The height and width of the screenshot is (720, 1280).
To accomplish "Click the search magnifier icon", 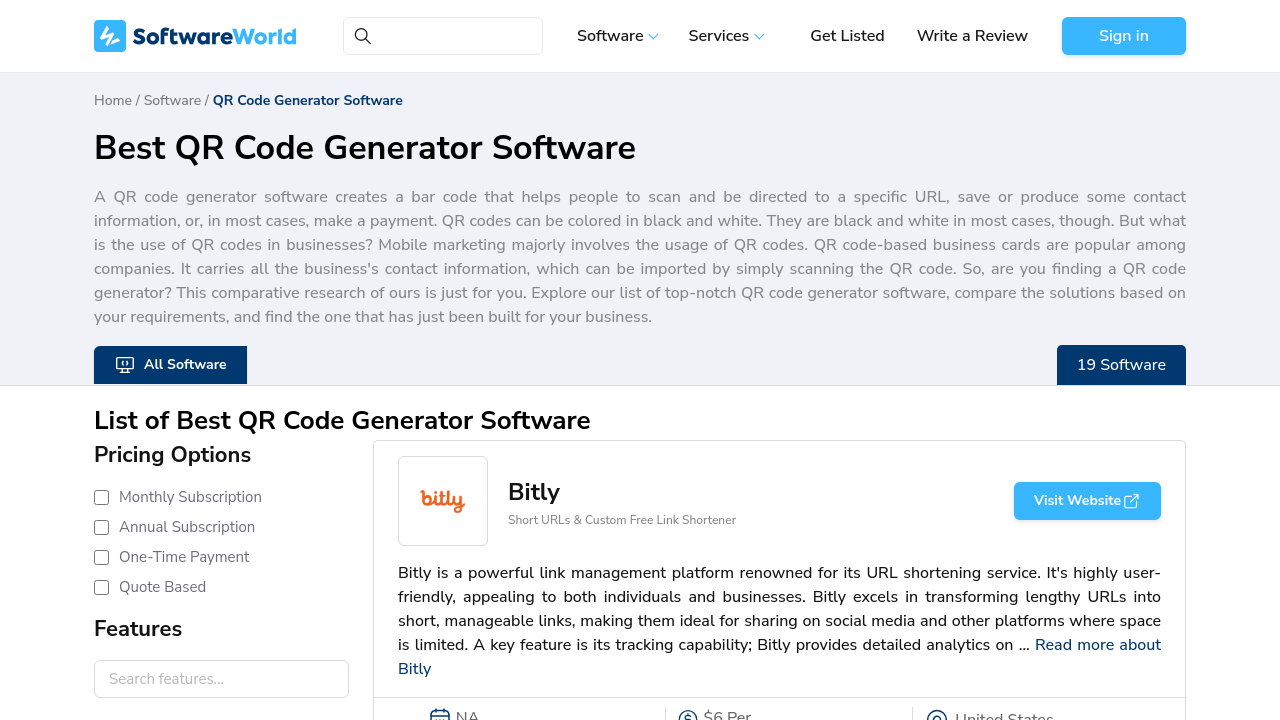I will (363, 36).
